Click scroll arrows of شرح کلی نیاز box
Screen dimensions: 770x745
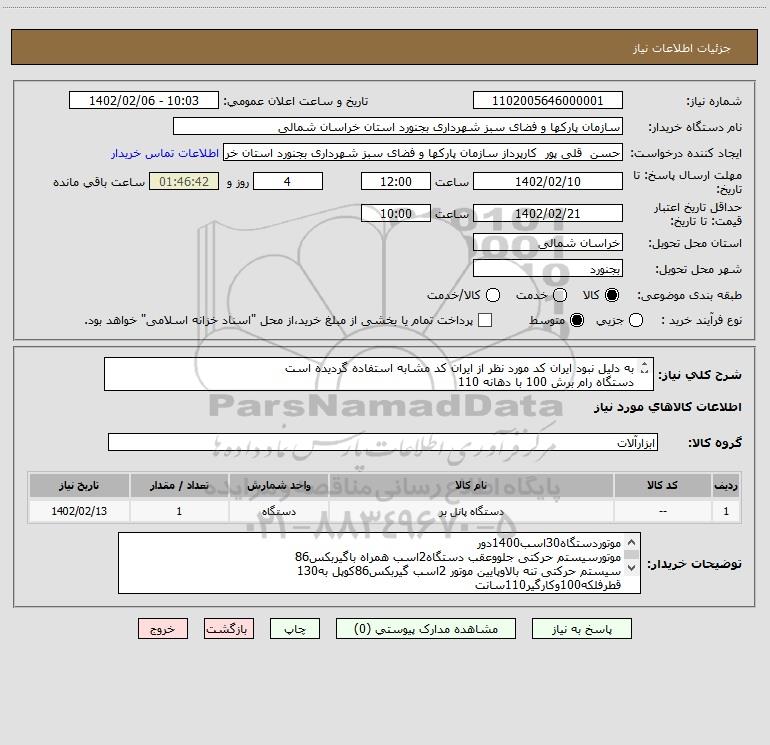pos(645,367)
